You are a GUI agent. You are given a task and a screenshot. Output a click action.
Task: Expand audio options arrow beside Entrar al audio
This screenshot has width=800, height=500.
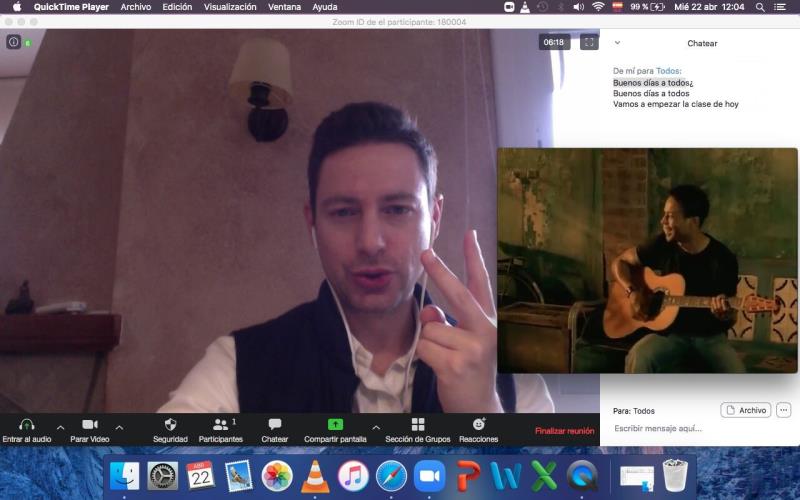(60, 427)
